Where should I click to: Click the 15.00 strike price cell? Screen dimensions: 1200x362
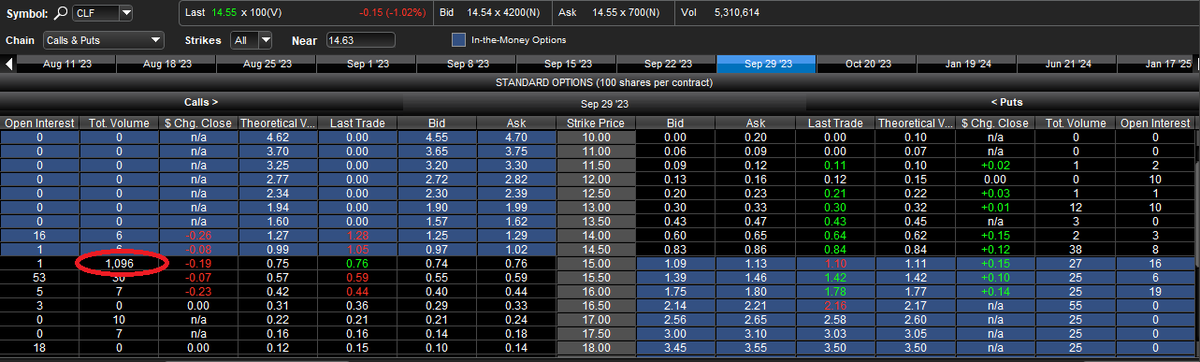(x=595, y=264)
